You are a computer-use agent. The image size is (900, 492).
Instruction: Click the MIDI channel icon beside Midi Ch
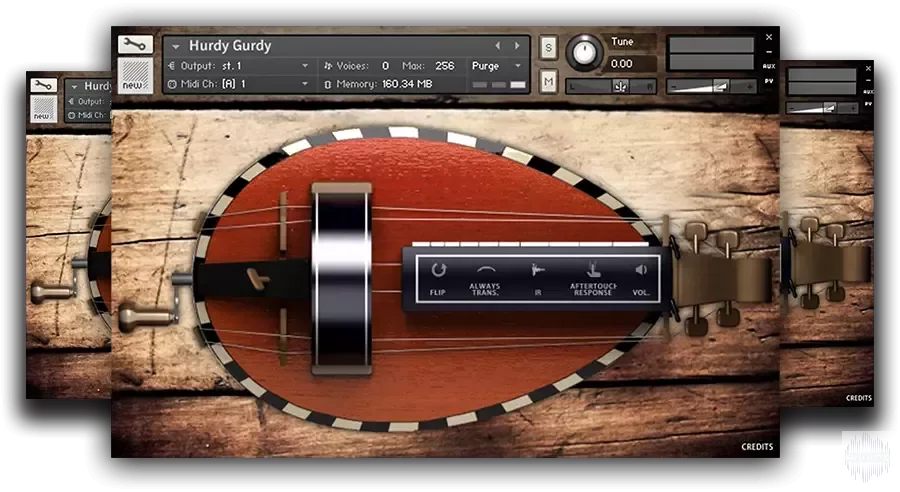click(x=171, y=84)
